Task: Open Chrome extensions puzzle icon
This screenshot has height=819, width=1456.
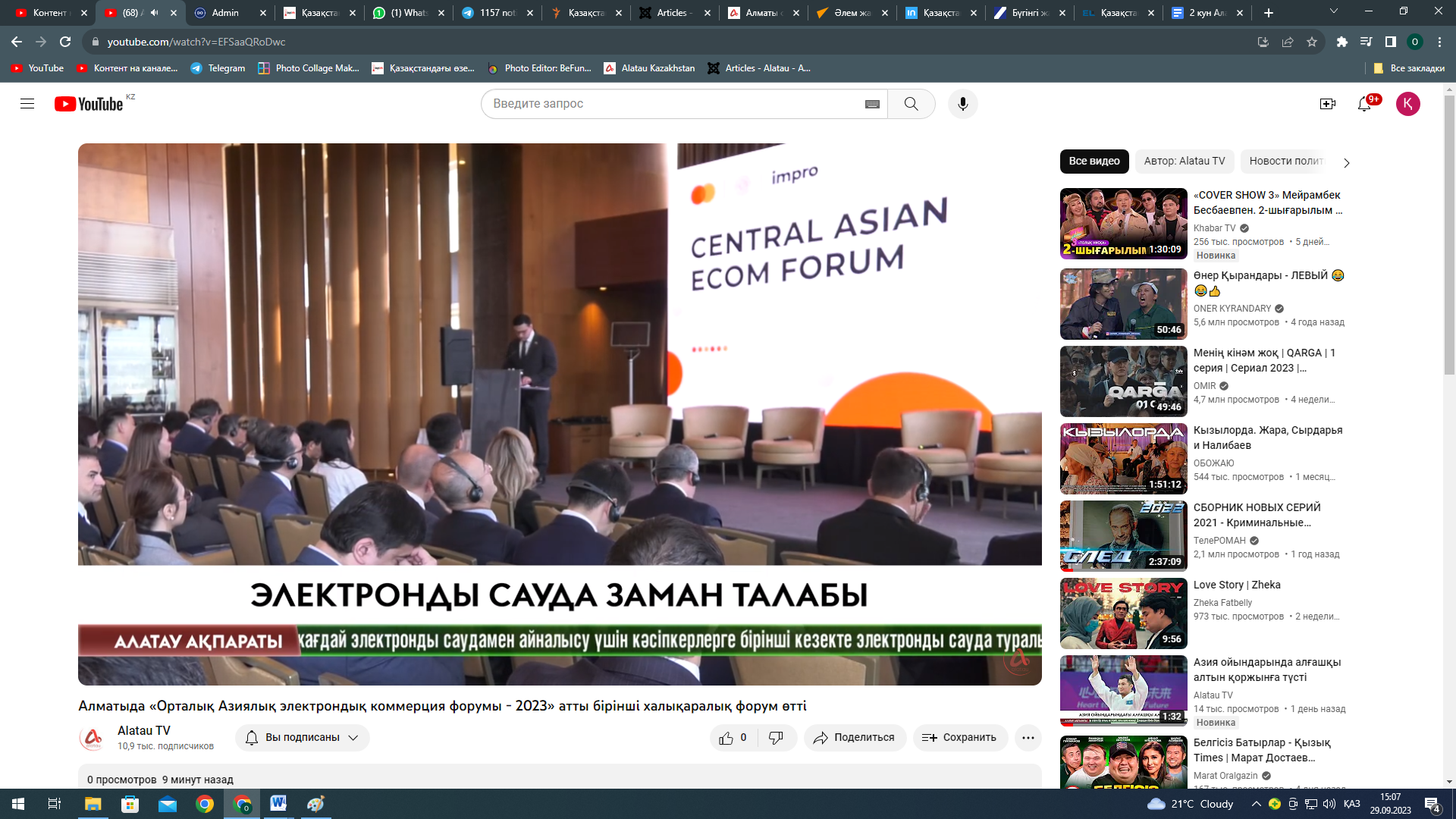Action: [1341, 42]
